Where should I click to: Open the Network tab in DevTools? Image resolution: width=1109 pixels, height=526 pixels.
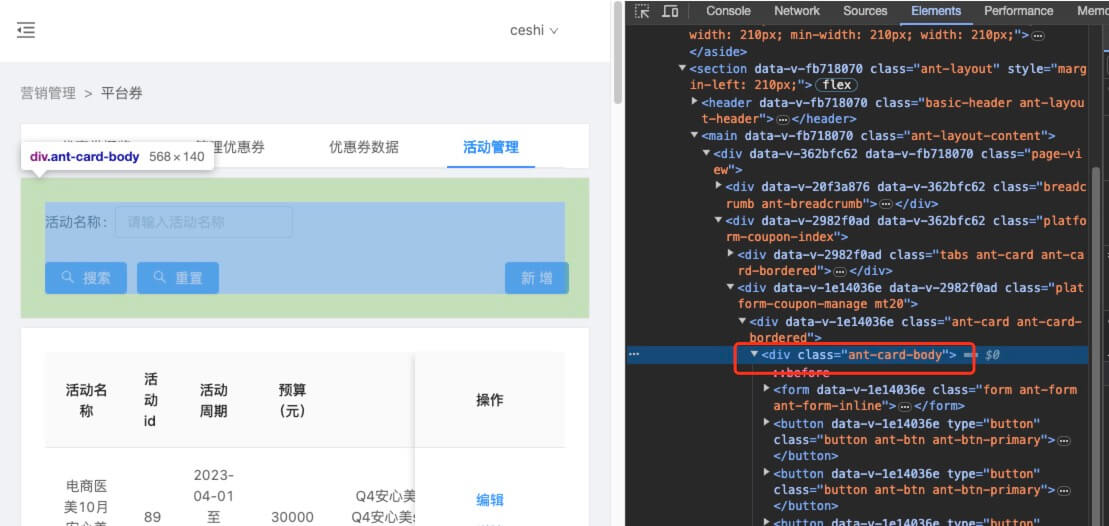click(x=797, y=11)
